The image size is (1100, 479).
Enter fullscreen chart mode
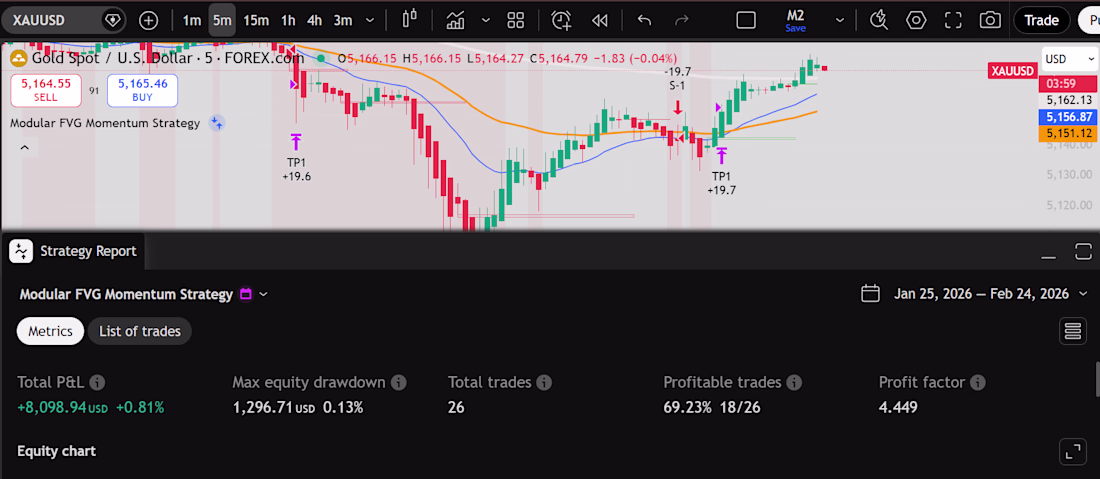tap(953, 20)
